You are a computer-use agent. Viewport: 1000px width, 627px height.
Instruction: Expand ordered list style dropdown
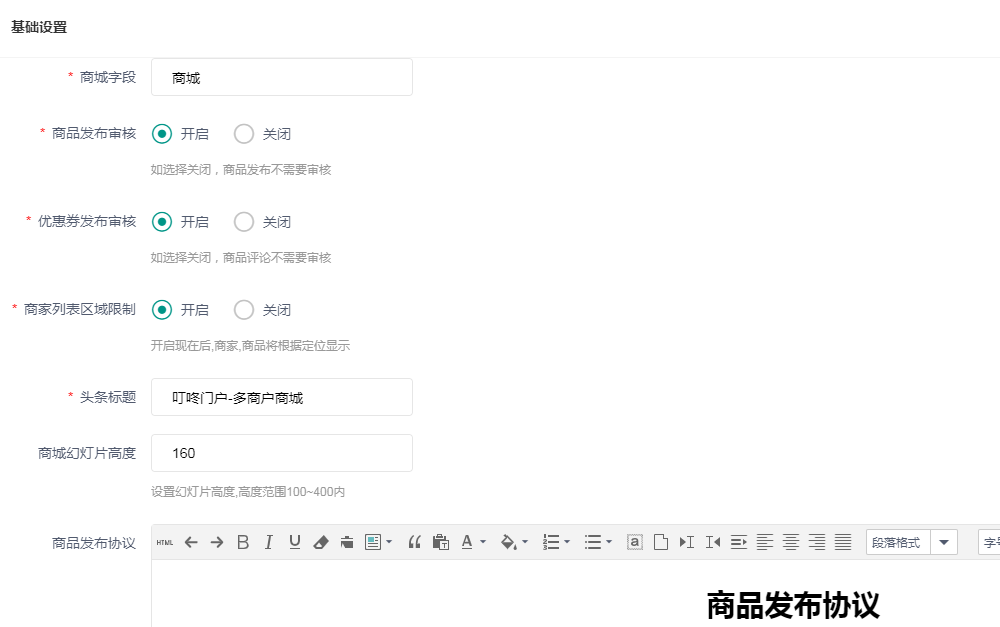coord(567,542)
